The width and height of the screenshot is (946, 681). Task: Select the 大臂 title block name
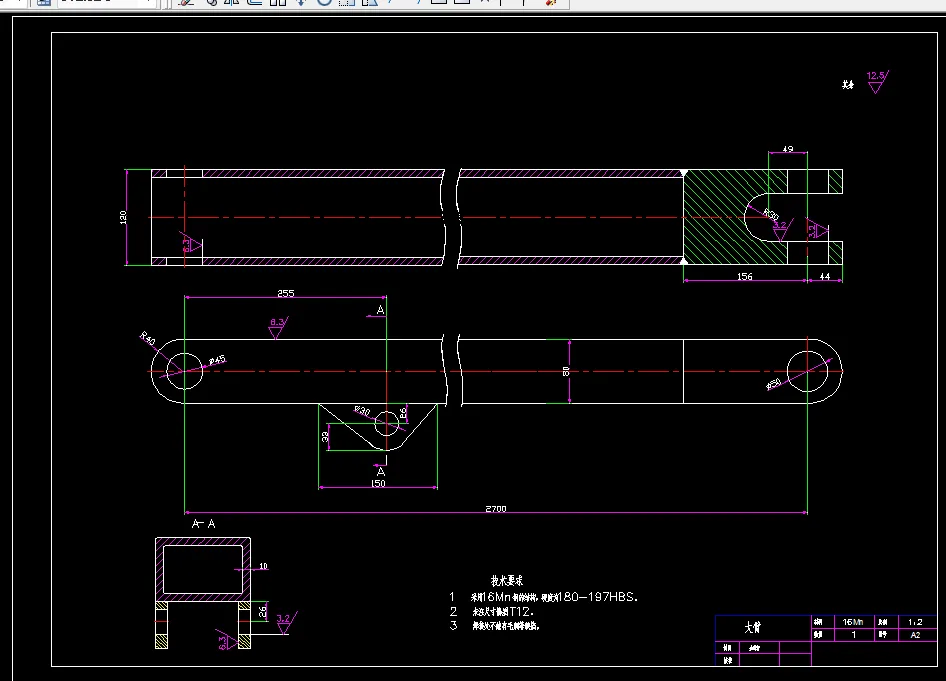click(x=752, y=627)
